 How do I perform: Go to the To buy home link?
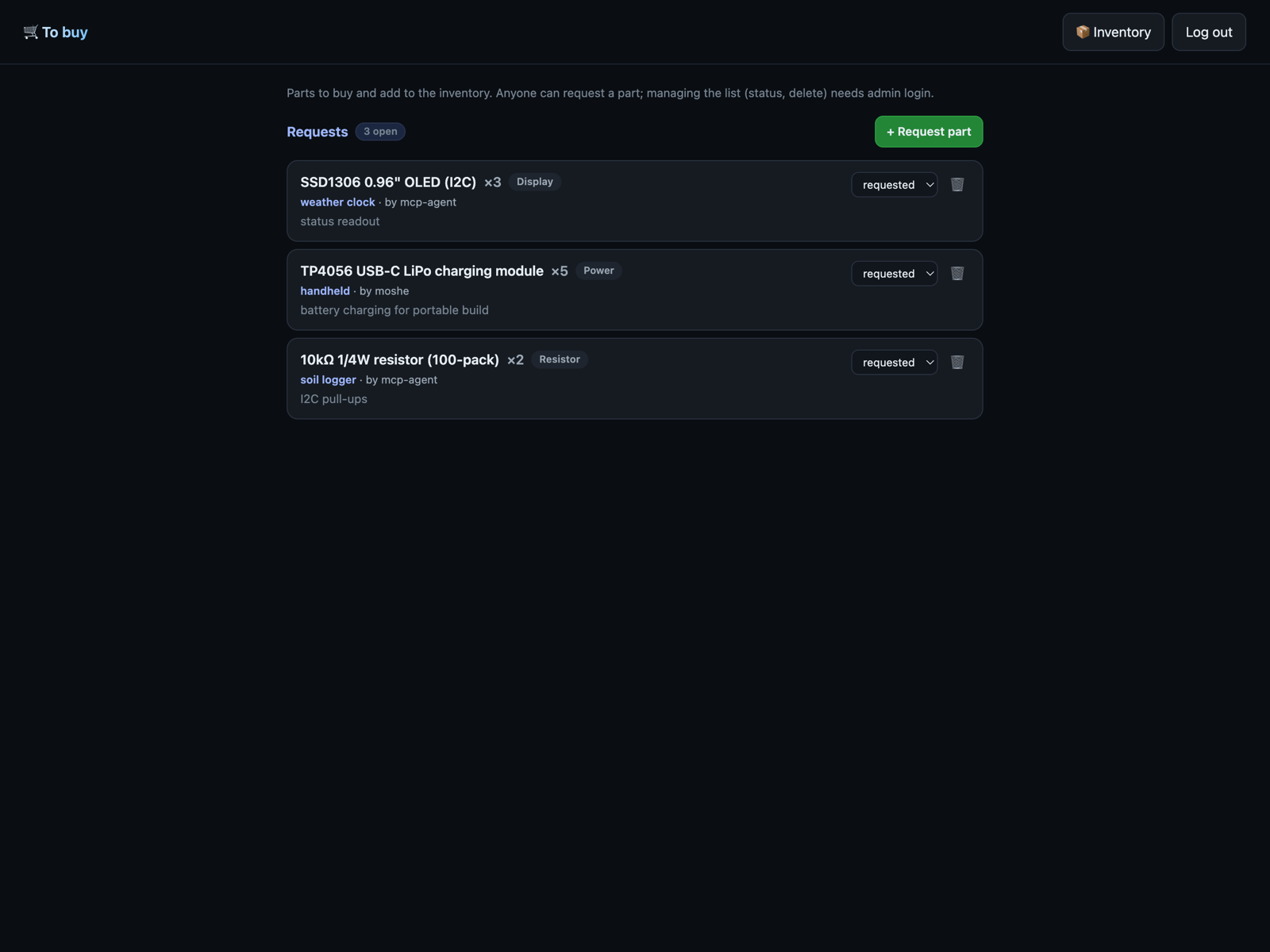coord(56,32)
